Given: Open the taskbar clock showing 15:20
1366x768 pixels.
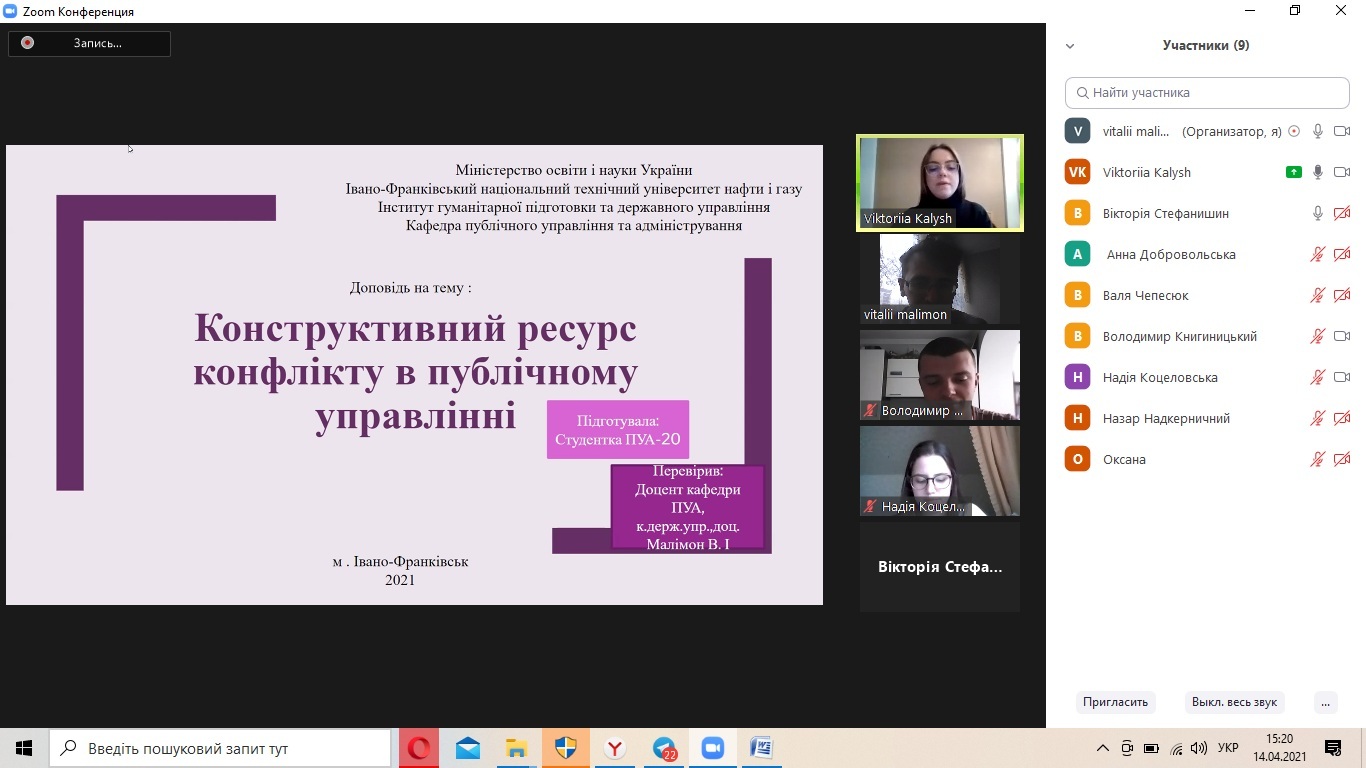Looking at the screenshot, I should click(1279, 748).
